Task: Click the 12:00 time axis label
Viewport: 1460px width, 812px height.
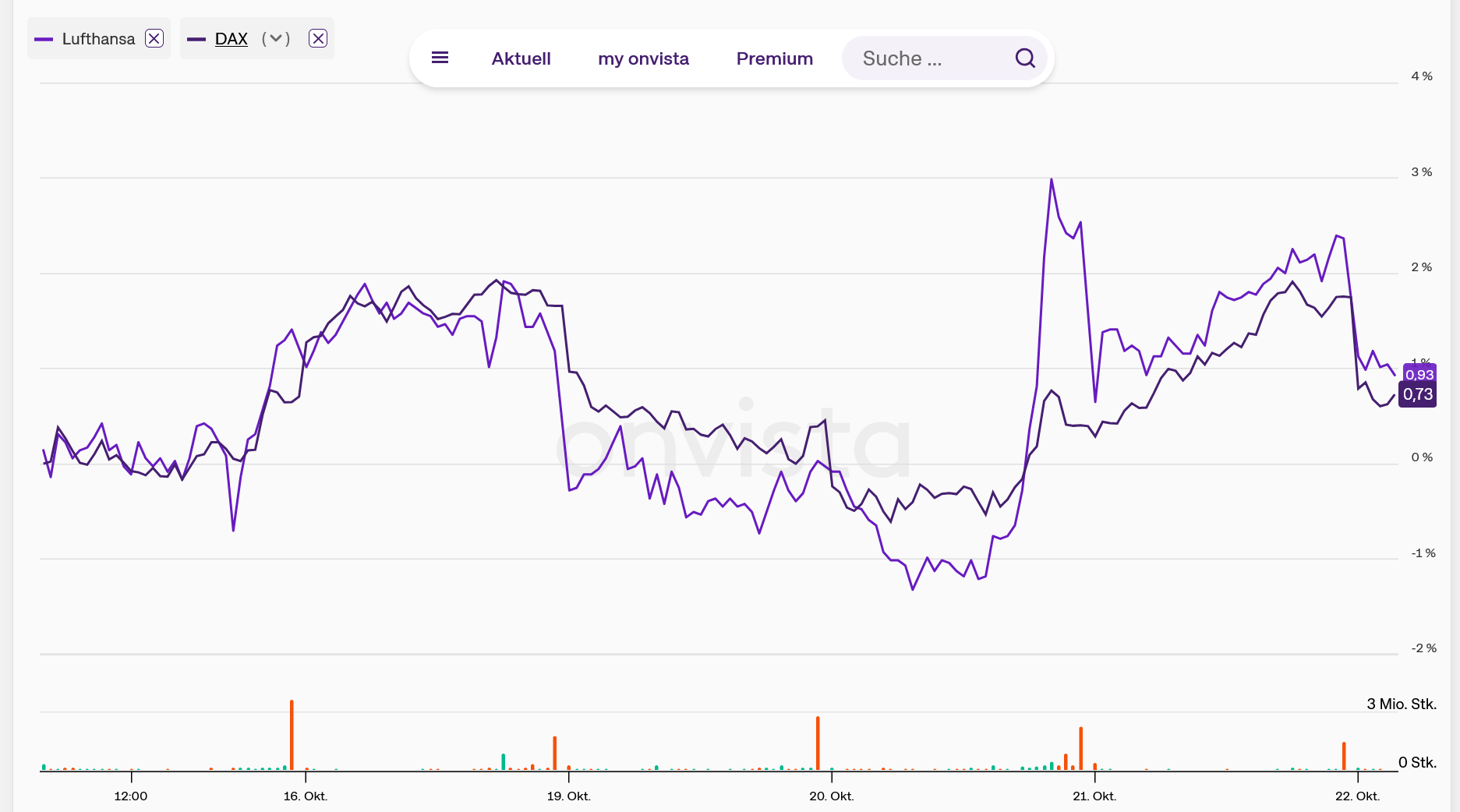Action: tap(131, 796)
